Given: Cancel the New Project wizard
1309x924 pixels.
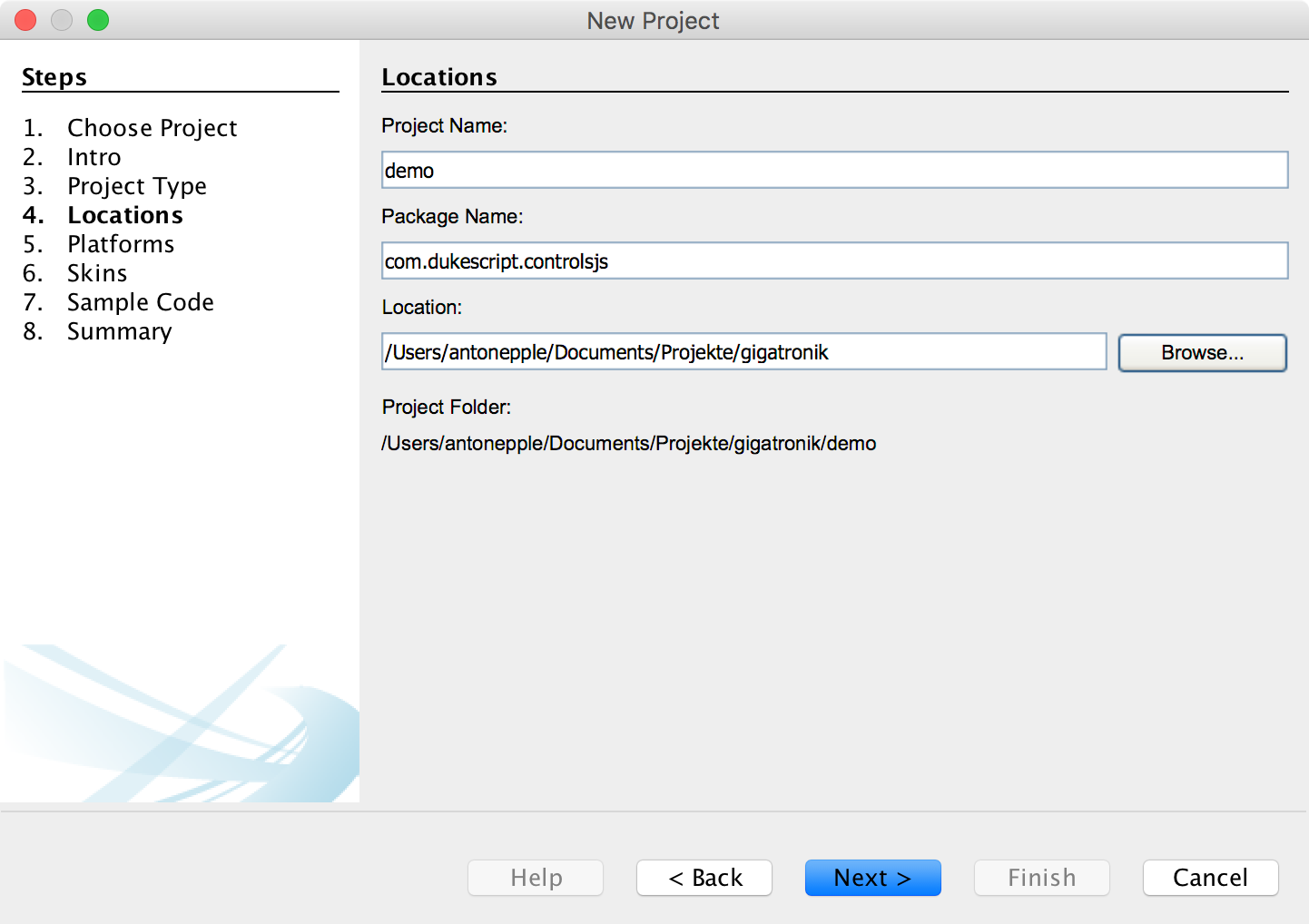Looking at the screenshot, I should [1210, 878].
